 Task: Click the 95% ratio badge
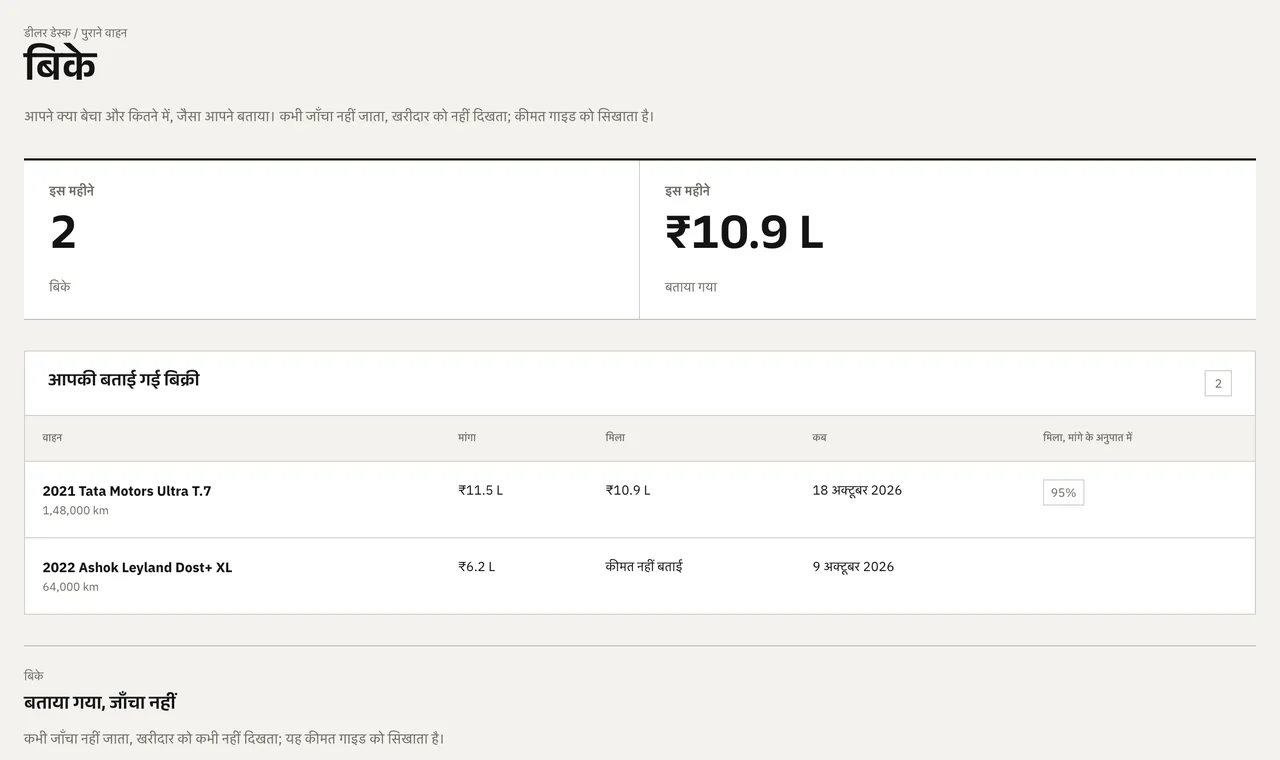[1063, 493]
